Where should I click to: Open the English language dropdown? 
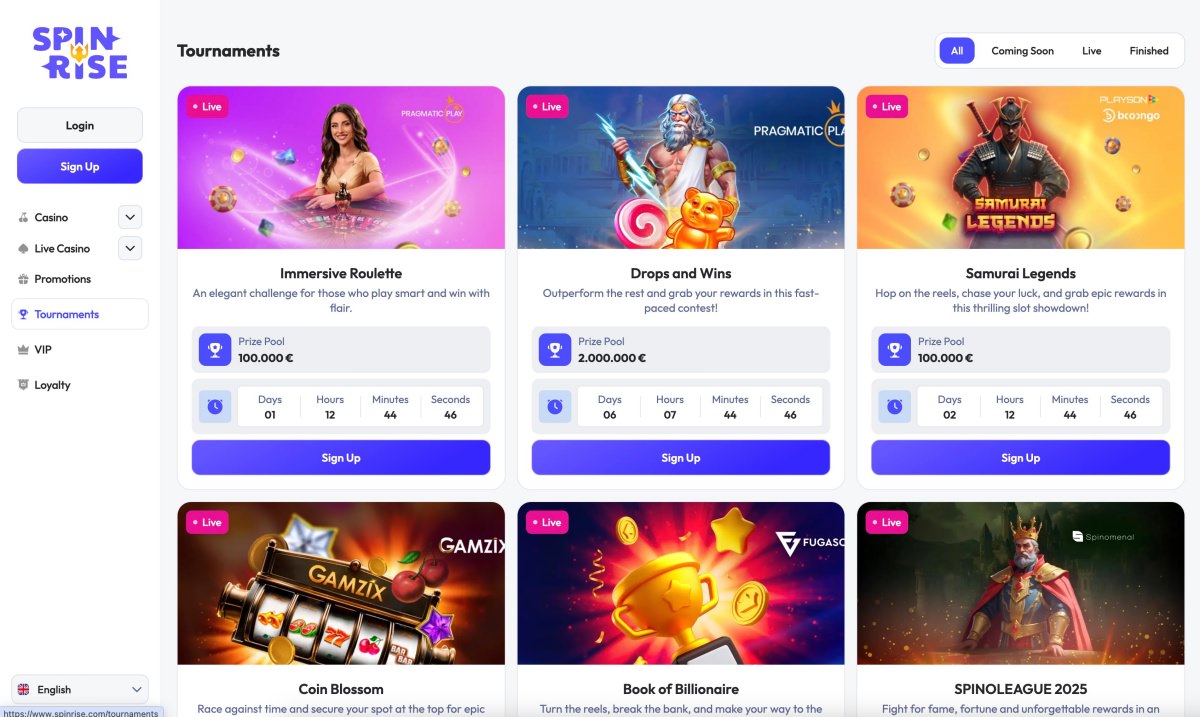tap(80, 690)
